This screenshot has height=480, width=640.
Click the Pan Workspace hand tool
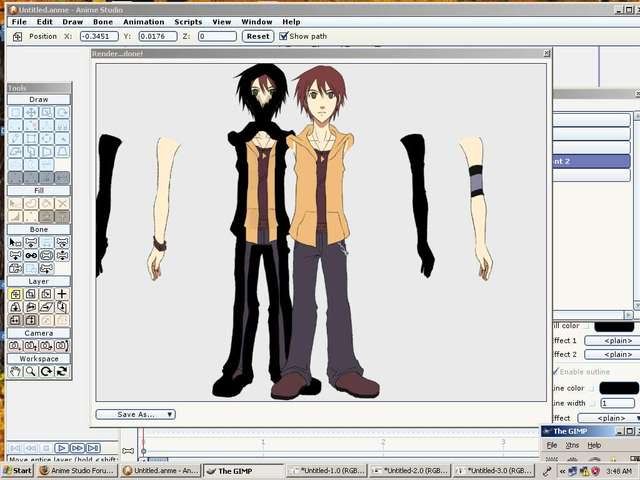tap(15, 371)
